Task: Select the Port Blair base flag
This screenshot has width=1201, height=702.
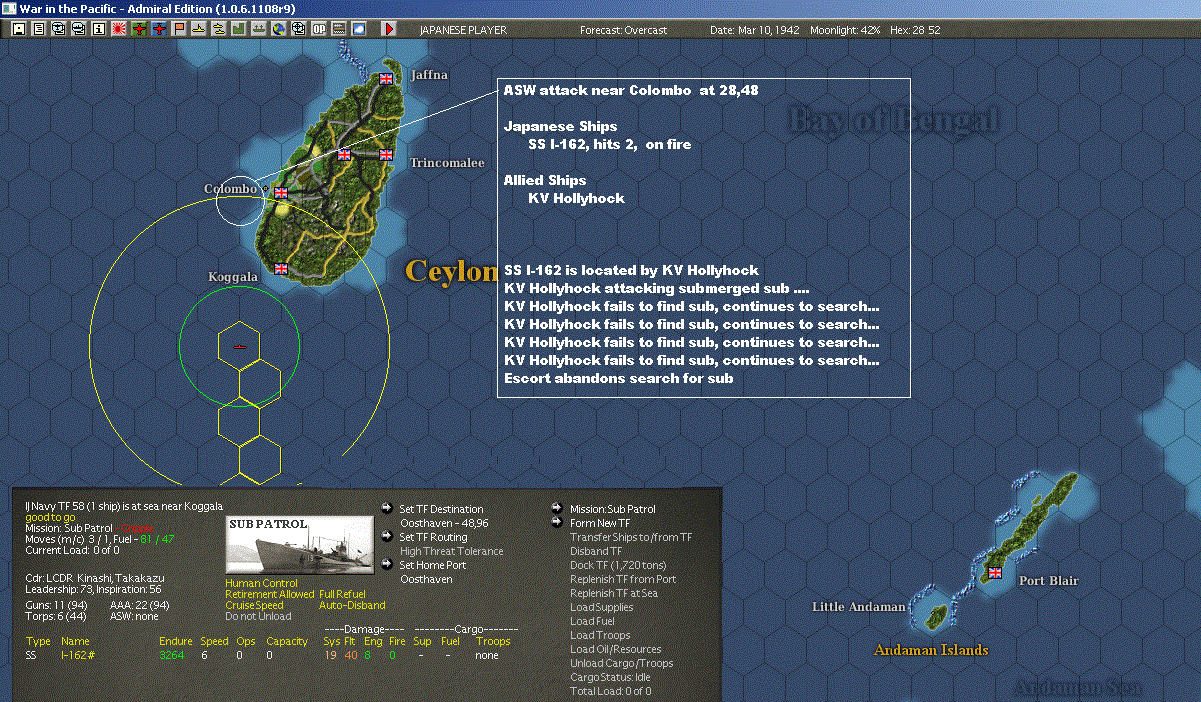Action: click(x=994, y=572)
